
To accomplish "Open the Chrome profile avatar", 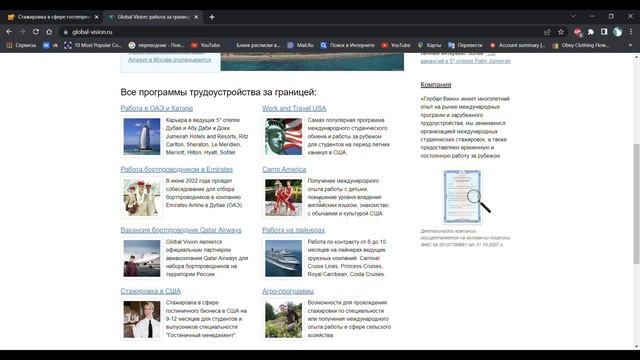I will 618,32.
